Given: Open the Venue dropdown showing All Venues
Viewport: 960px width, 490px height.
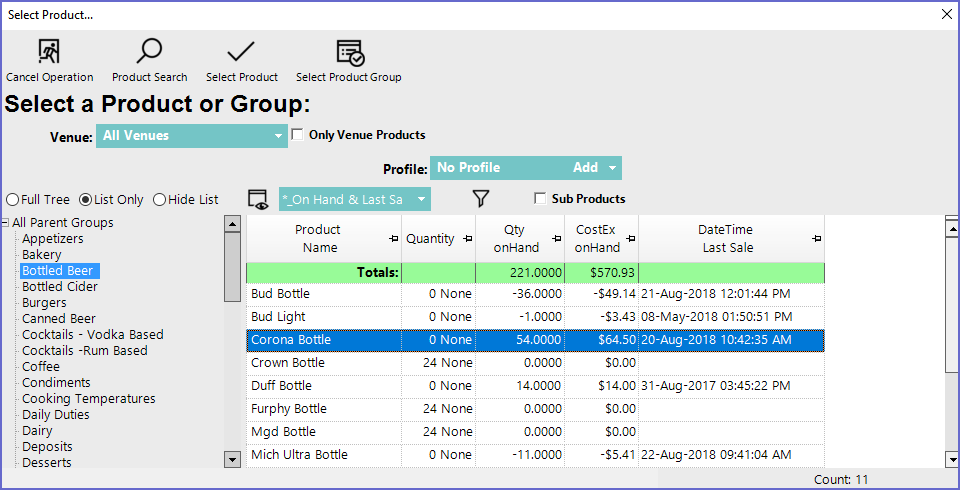Looking at the screenshot, I should pyautogui.click(x=279, y=136).
